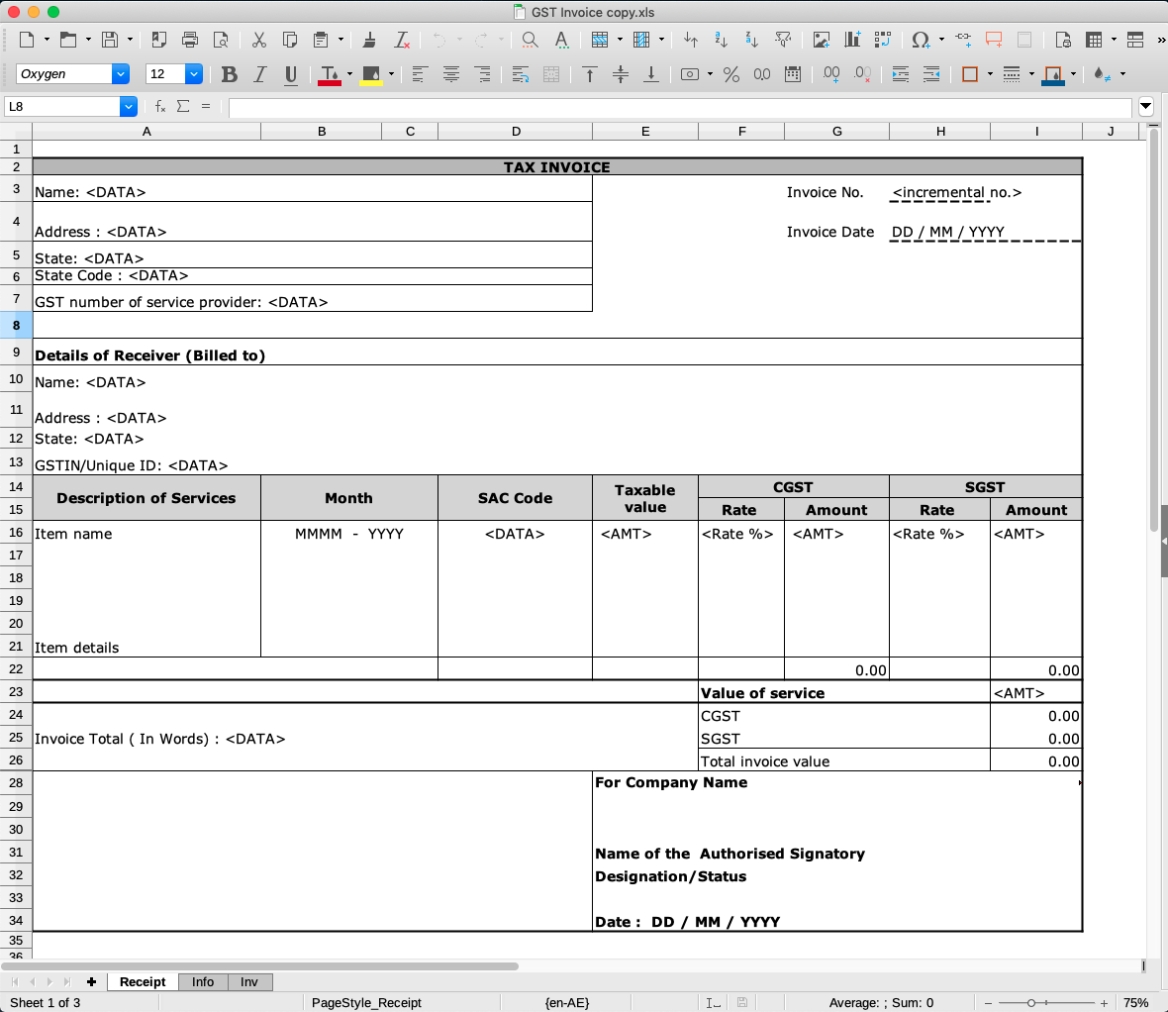Click the Open file folder icon
The height and width of the screenshot is (1012, 1168).
[68, 39]
